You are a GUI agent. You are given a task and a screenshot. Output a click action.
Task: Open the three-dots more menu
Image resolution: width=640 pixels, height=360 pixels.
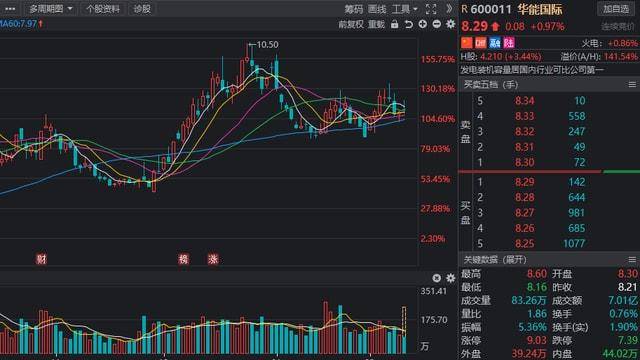tap(10, 9)
